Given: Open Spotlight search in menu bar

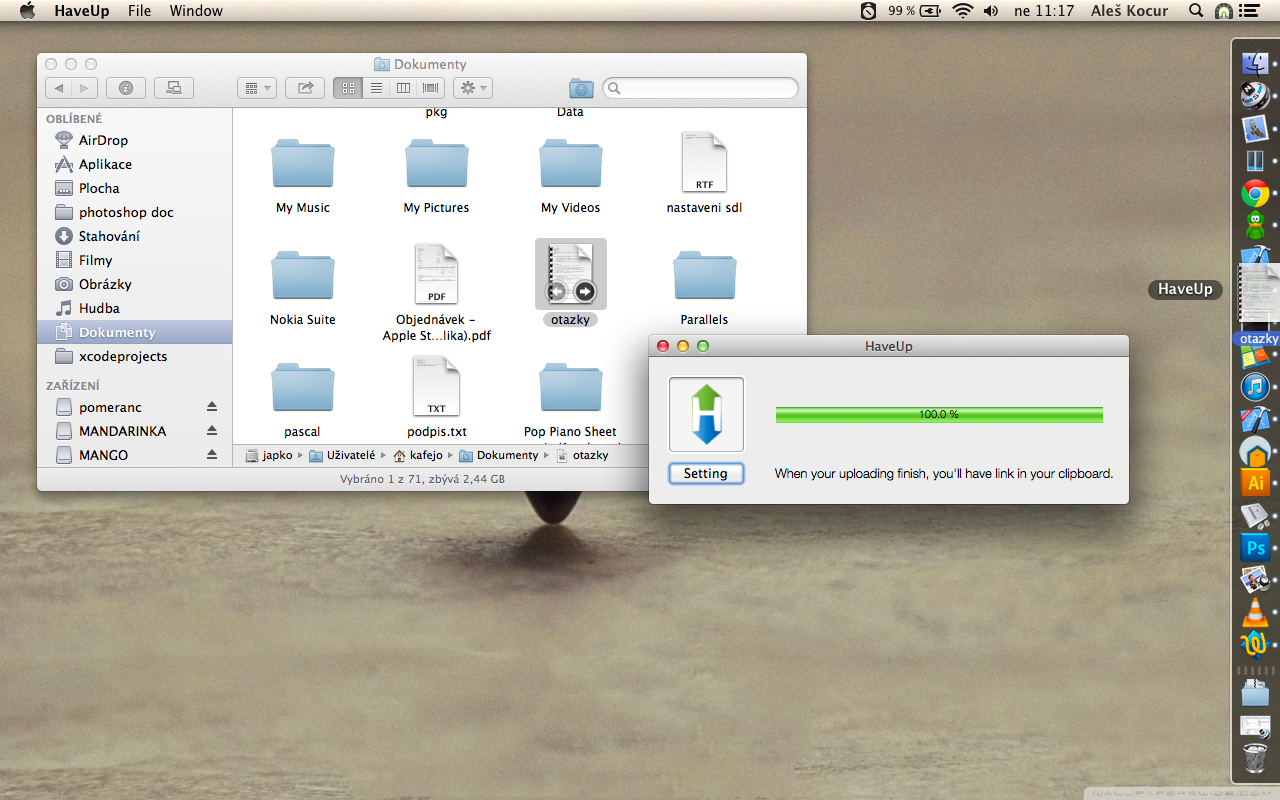Looking at the screenshot, I should point(1195,11).
